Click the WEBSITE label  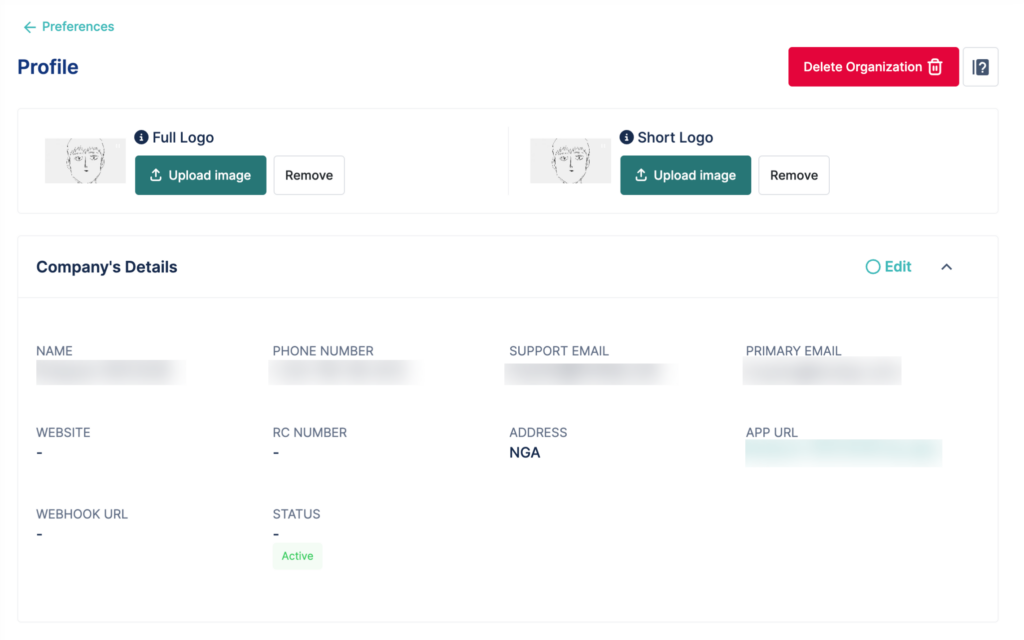coord(63,432)
